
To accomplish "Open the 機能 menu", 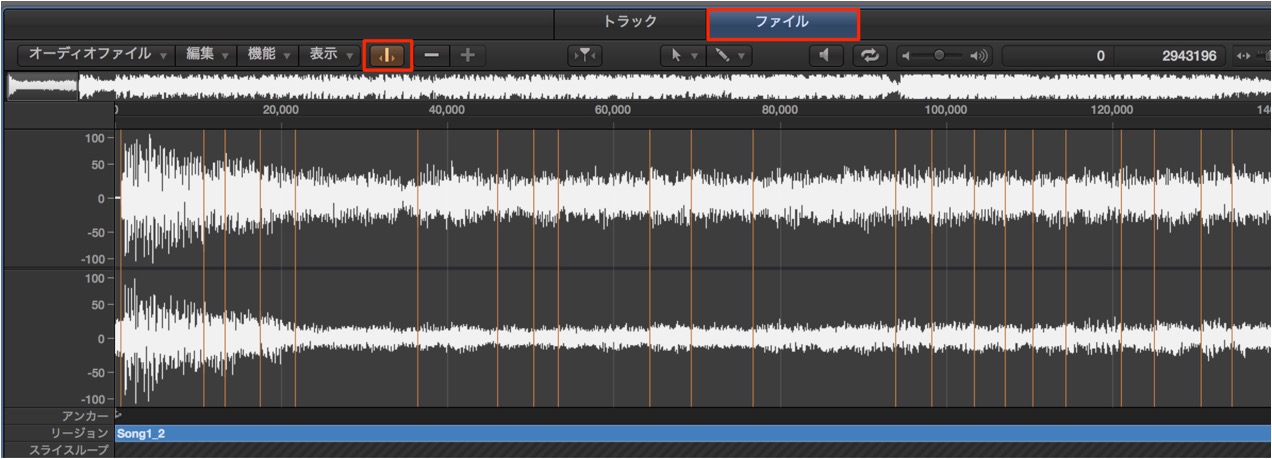I will coord(268,55).
